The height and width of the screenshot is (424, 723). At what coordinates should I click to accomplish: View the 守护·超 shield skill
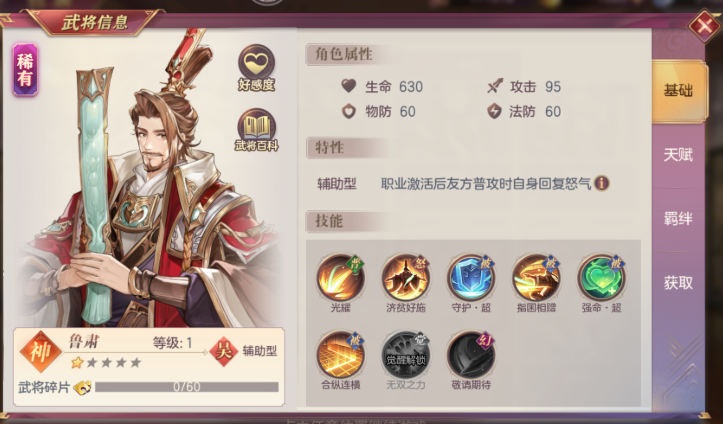tap(471, 278)
